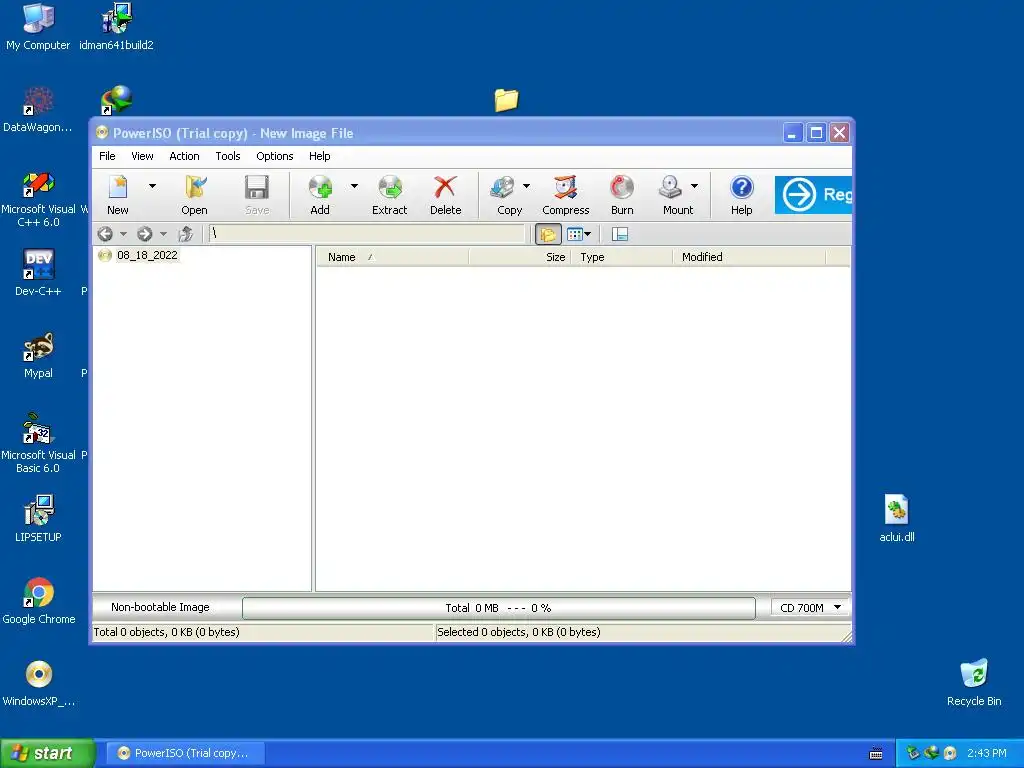Toggle the folder tree view button

pos(548,234)
